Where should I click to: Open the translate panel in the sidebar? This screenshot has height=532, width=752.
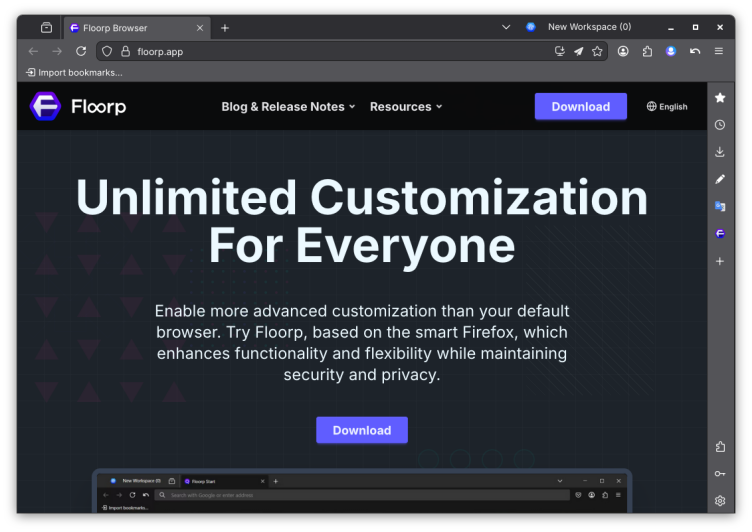tap(720, 206)
